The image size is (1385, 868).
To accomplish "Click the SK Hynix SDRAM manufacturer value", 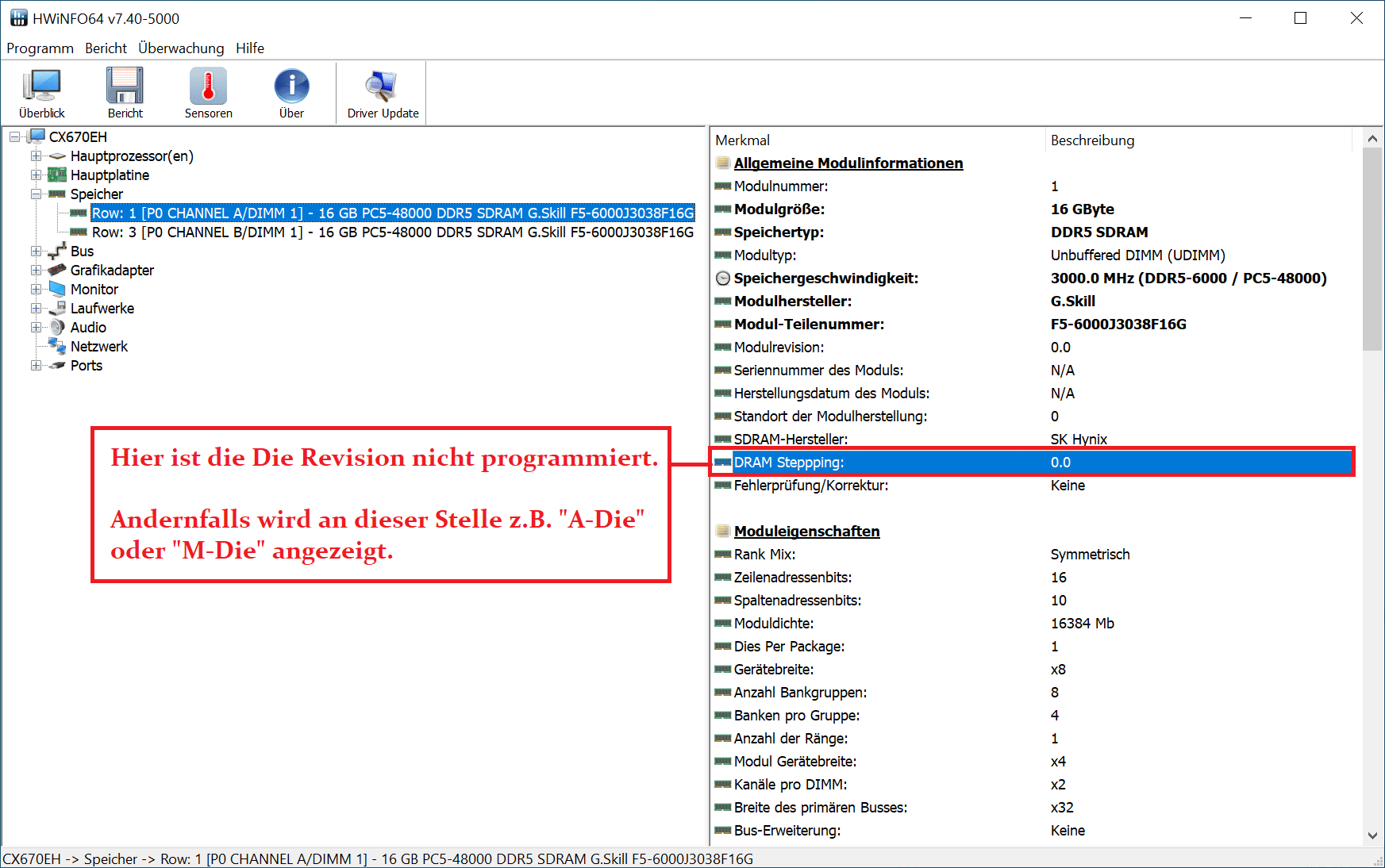I will [x=1079, y=439].
